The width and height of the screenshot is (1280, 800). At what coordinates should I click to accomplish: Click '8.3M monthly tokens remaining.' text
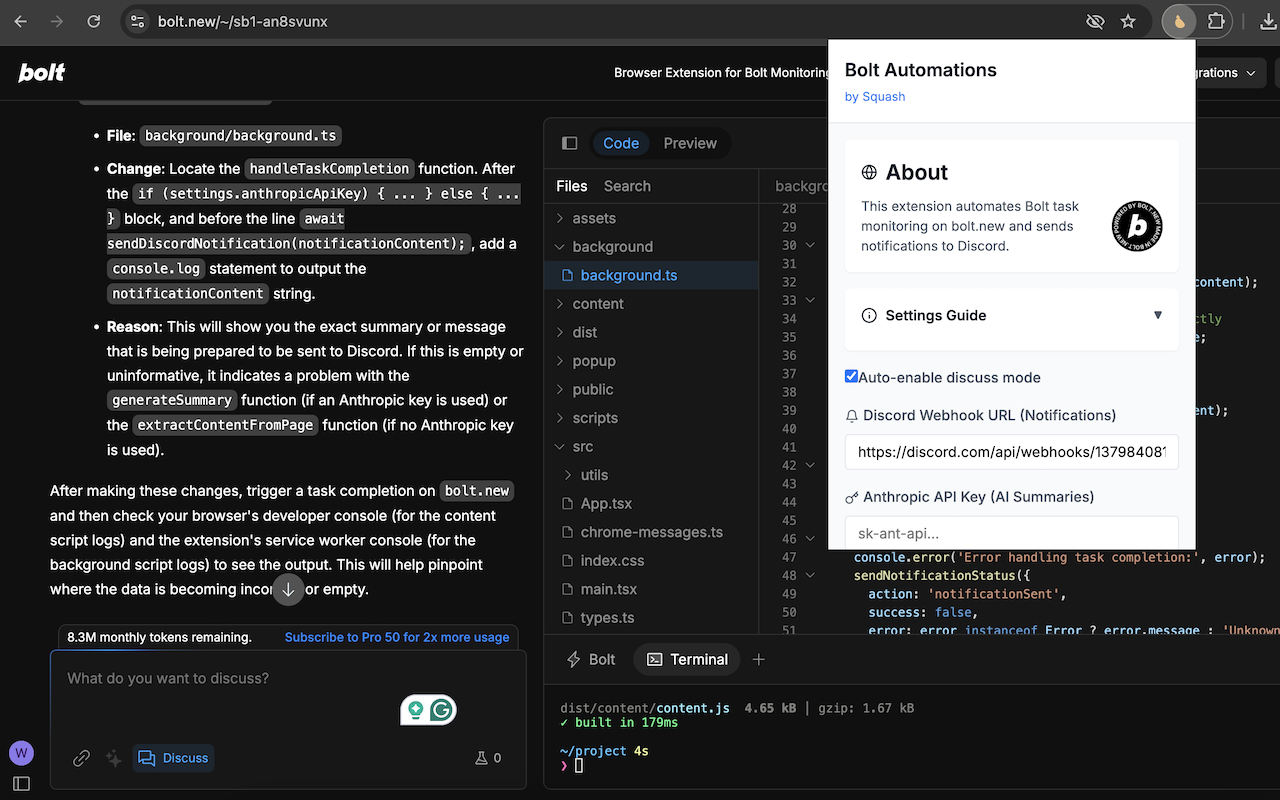click(x=160, y=637)
